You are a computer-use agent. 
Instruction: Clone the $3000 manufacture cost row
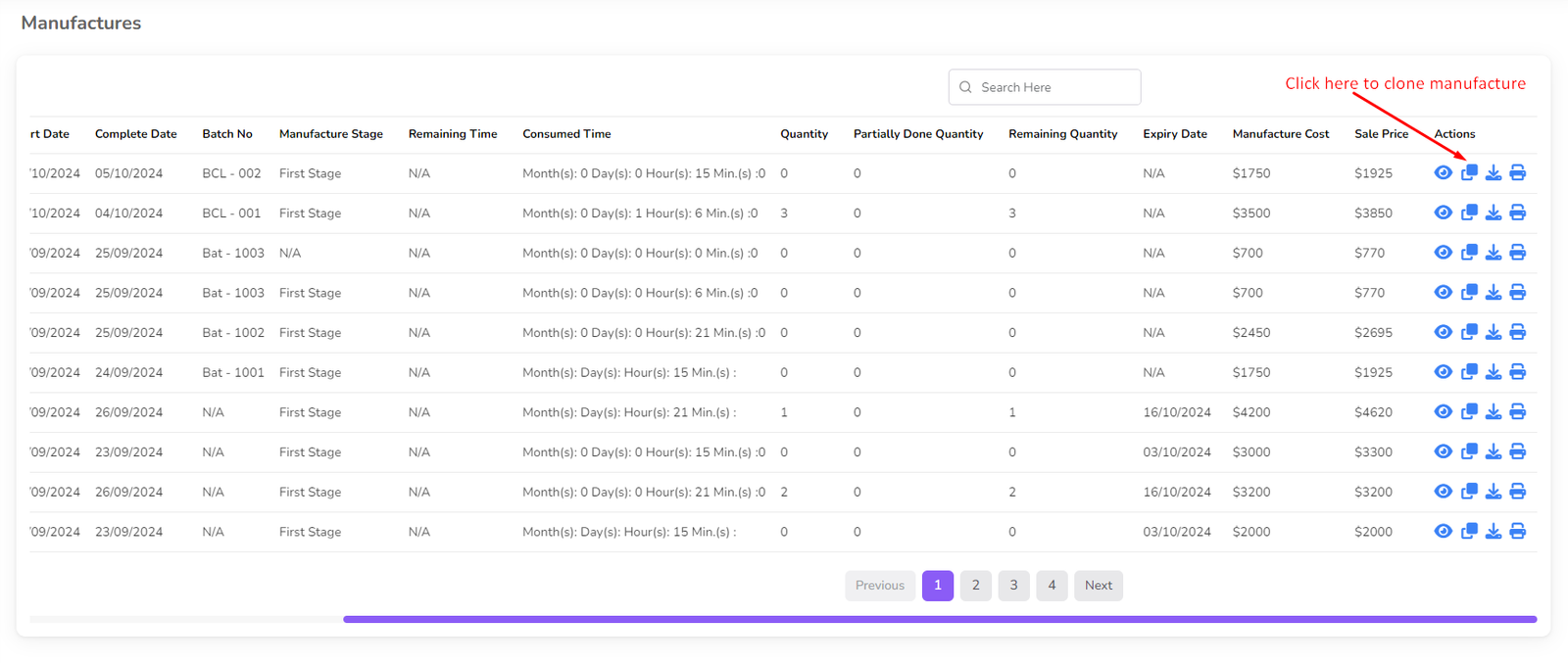click(1469, 451)
